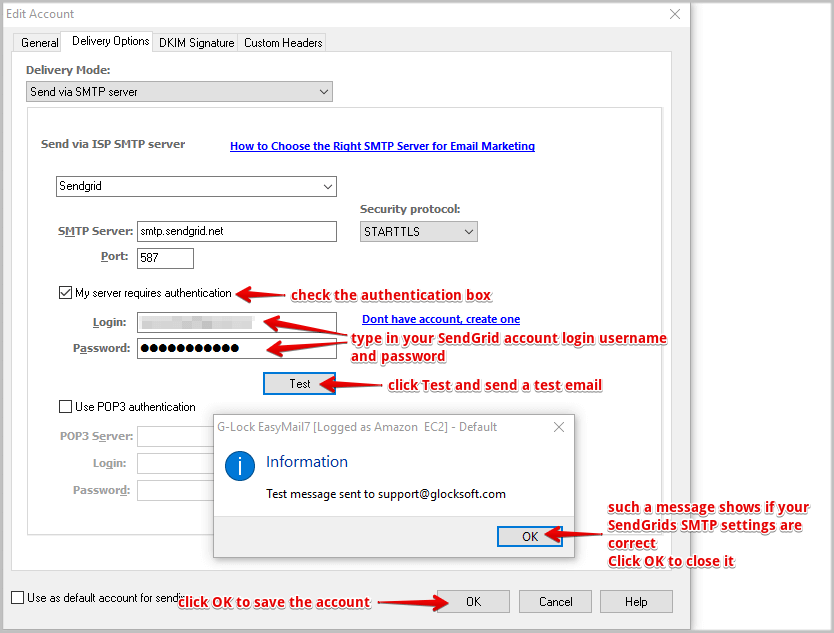Click OK to save the account
This screenshot has height=633, width=834.
coord(472,601)
